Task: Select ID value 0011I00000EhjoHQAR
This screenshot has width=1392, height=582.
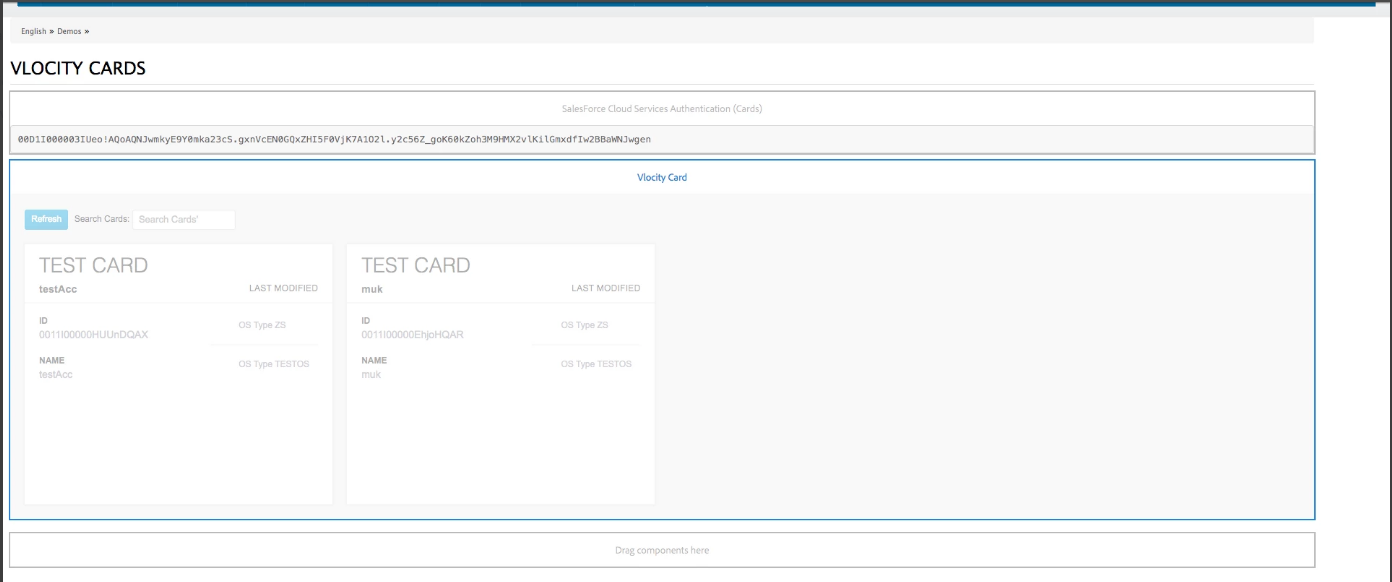Action: (x=412, y=334)
